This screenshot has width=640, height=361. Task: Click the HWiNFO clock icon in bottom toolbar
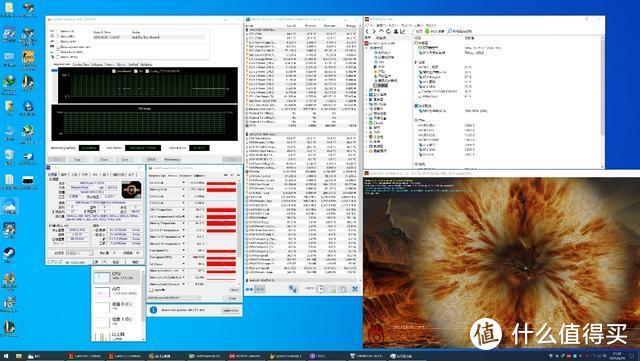point(321,289)
